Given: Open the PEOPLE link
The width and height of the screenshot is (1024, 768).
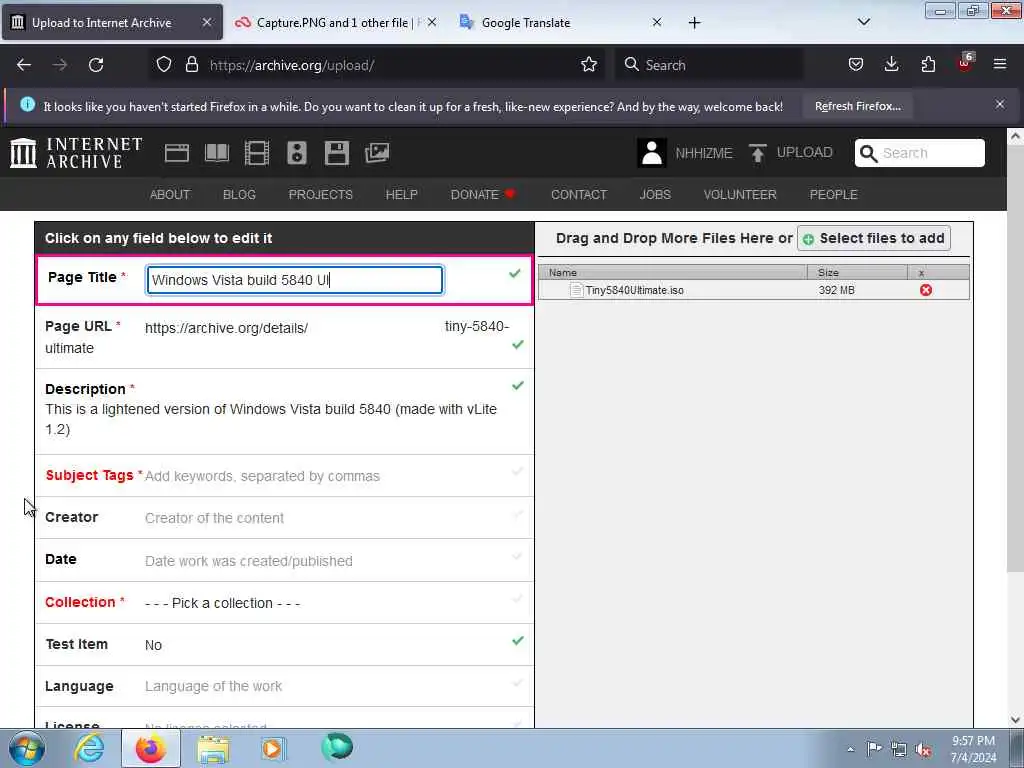Looking at the screenshot, I should click(833, 195).
